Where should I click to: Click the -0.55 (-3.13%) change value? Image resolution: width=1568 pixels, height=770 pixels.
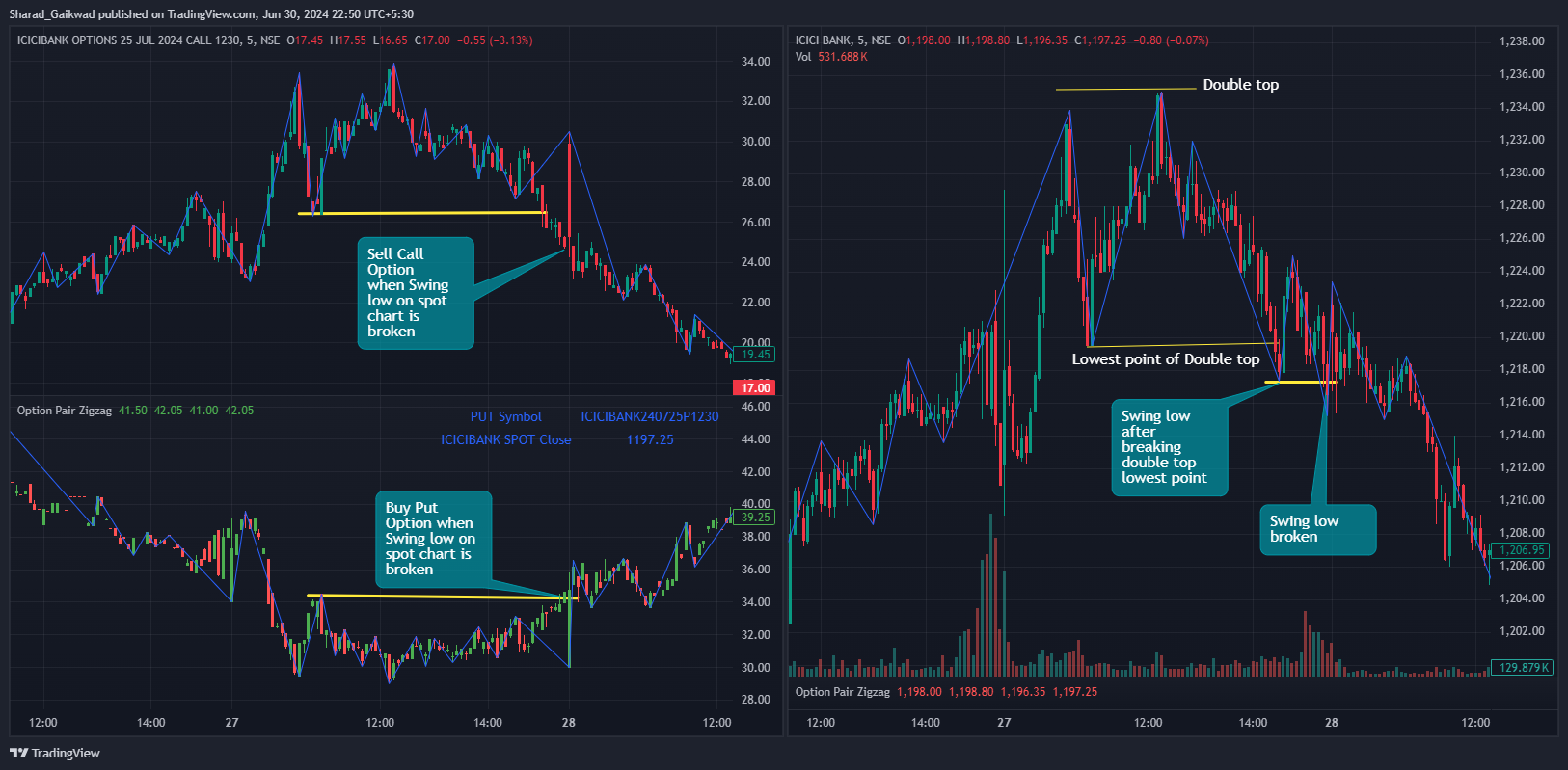click(x=495, y=40)
